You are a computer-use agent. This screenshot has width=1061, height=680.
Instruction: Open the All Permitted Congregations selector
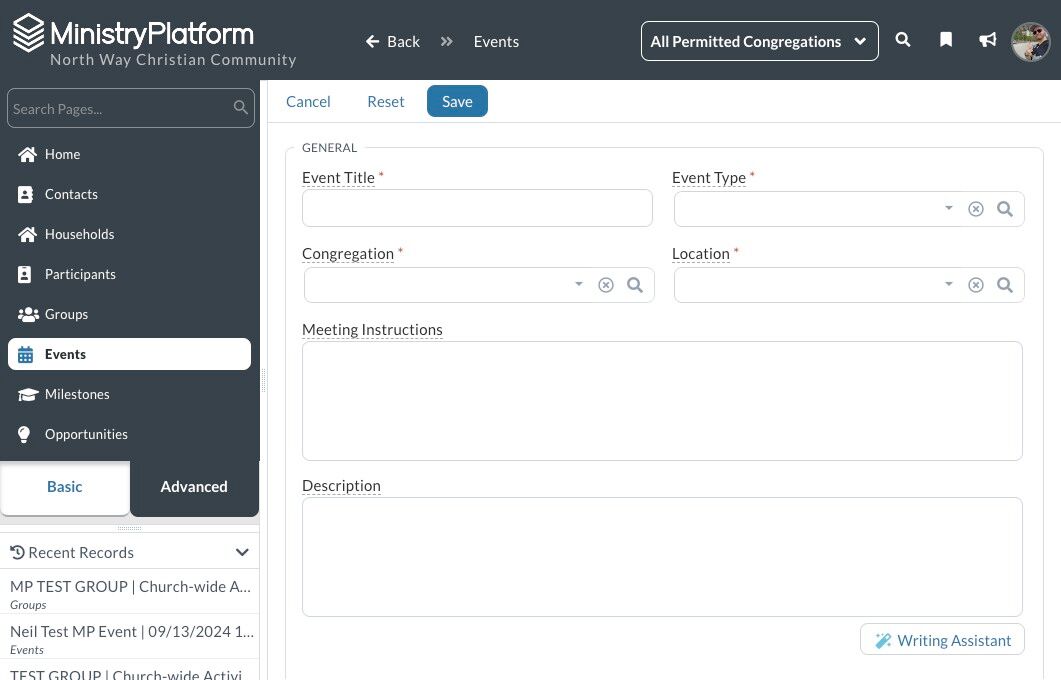[759, 41]
